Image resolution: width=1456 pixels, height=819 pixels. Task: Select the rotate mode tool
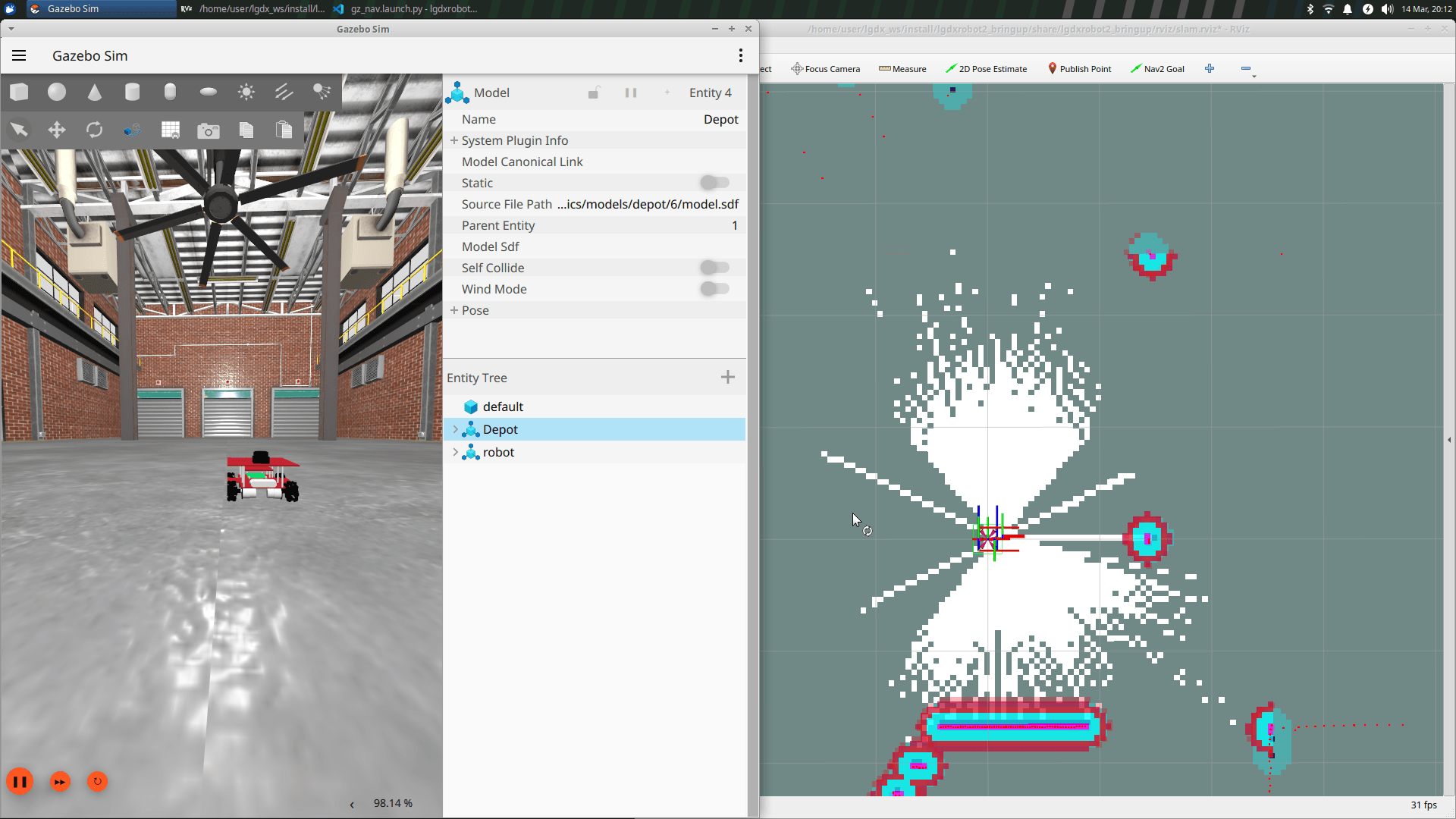coord(94,129)
